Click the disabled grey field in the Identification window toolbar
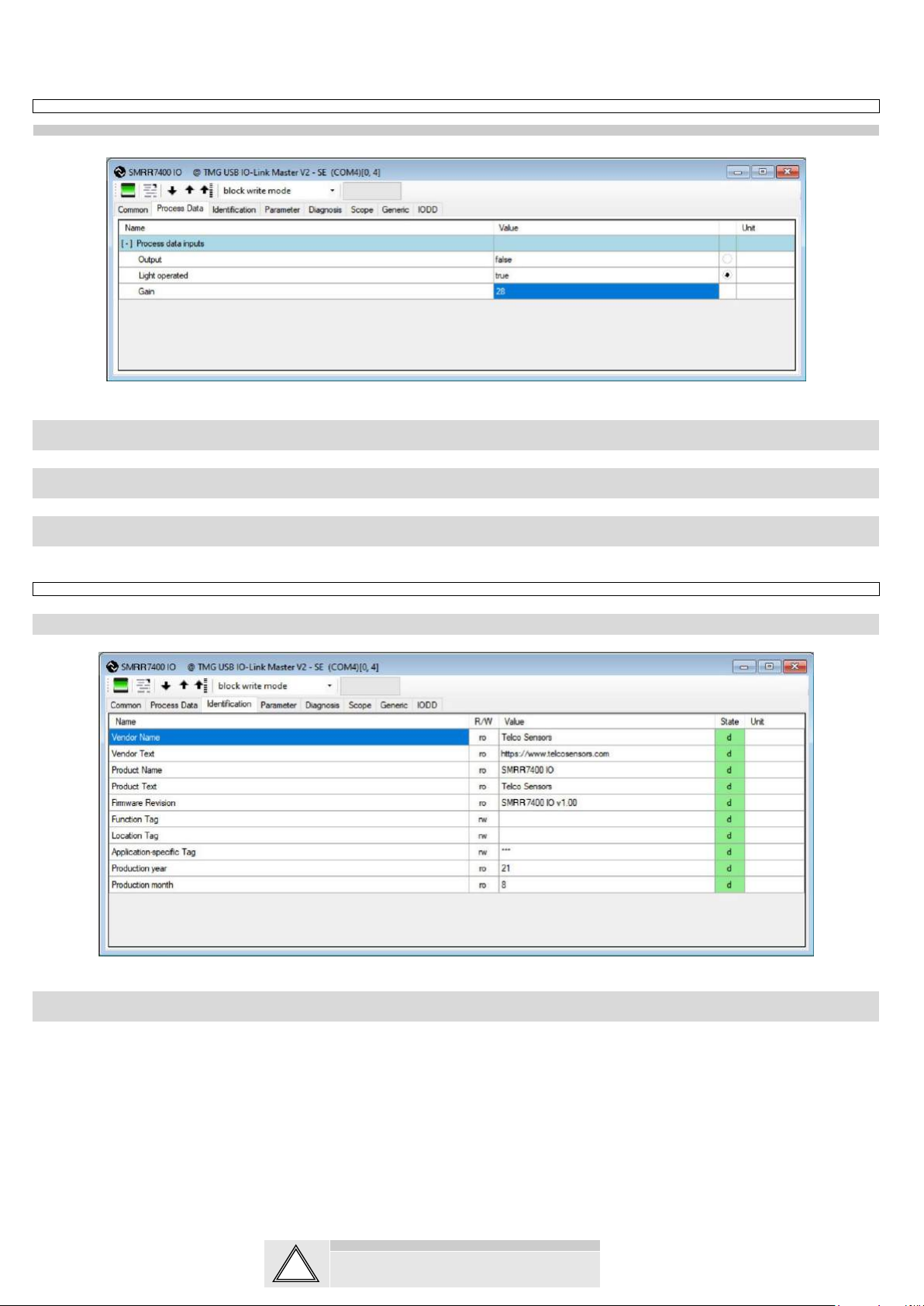 click(371, 686)
